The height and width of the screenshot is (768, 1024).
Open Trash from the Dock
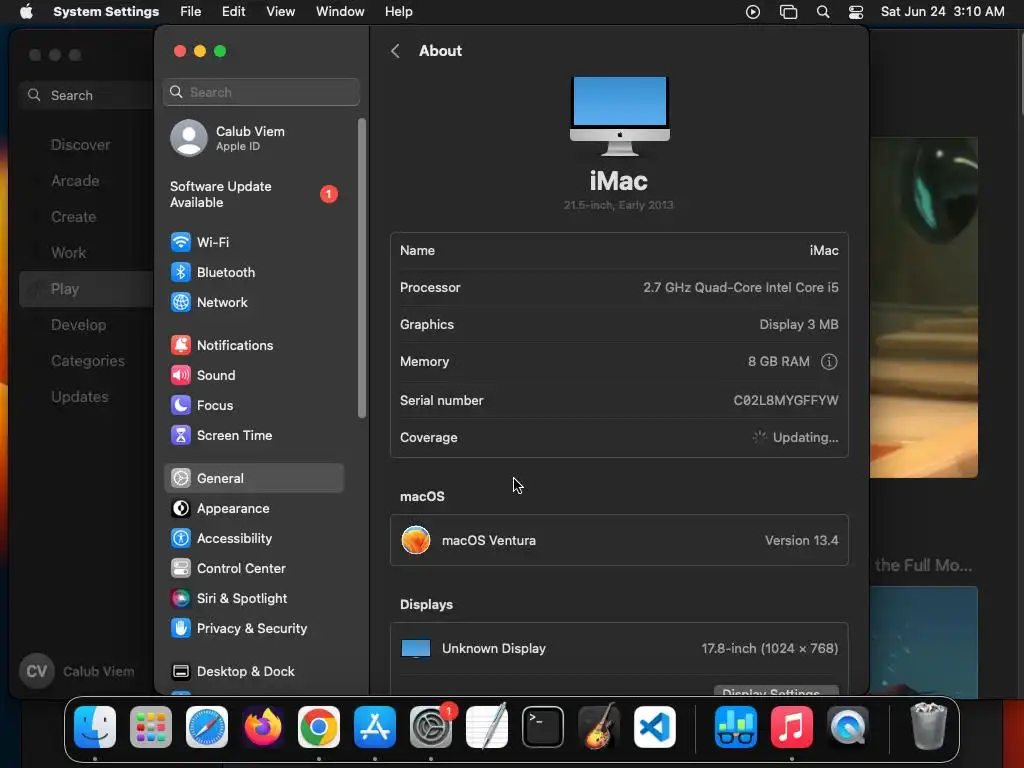click(x=928, y=726)
